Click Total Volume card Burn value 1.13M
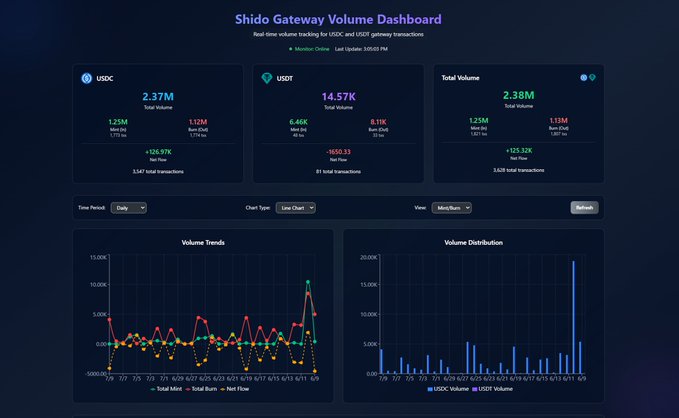 point(558,120)
